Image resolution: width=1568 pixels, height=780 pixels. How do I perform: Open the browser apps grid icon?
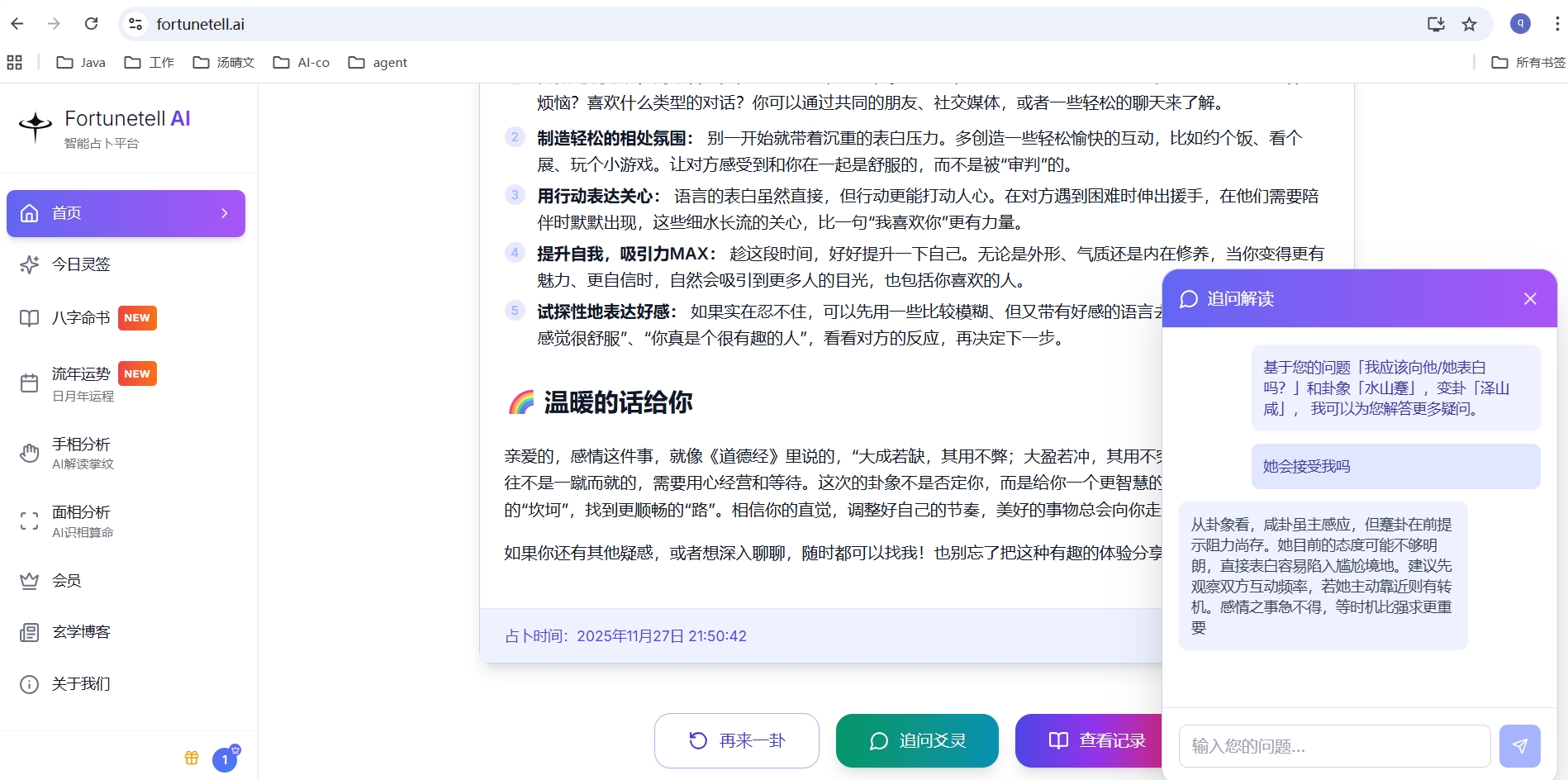pos(14,62)
